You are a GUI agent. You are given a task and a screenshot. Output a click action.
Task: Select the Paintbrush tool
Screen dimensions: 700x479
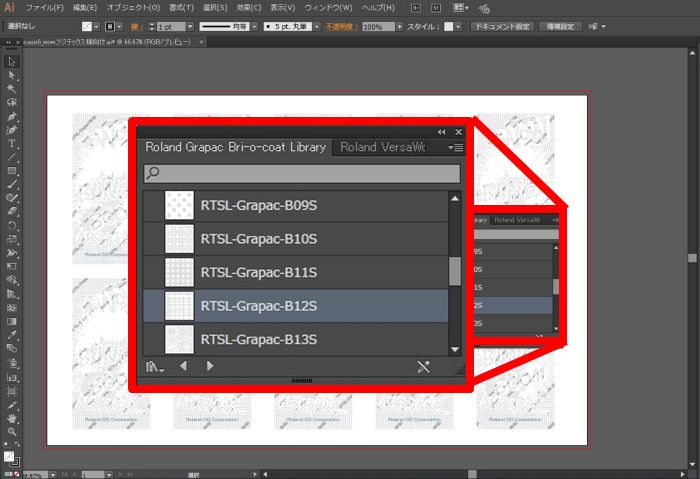click(12, 184)
